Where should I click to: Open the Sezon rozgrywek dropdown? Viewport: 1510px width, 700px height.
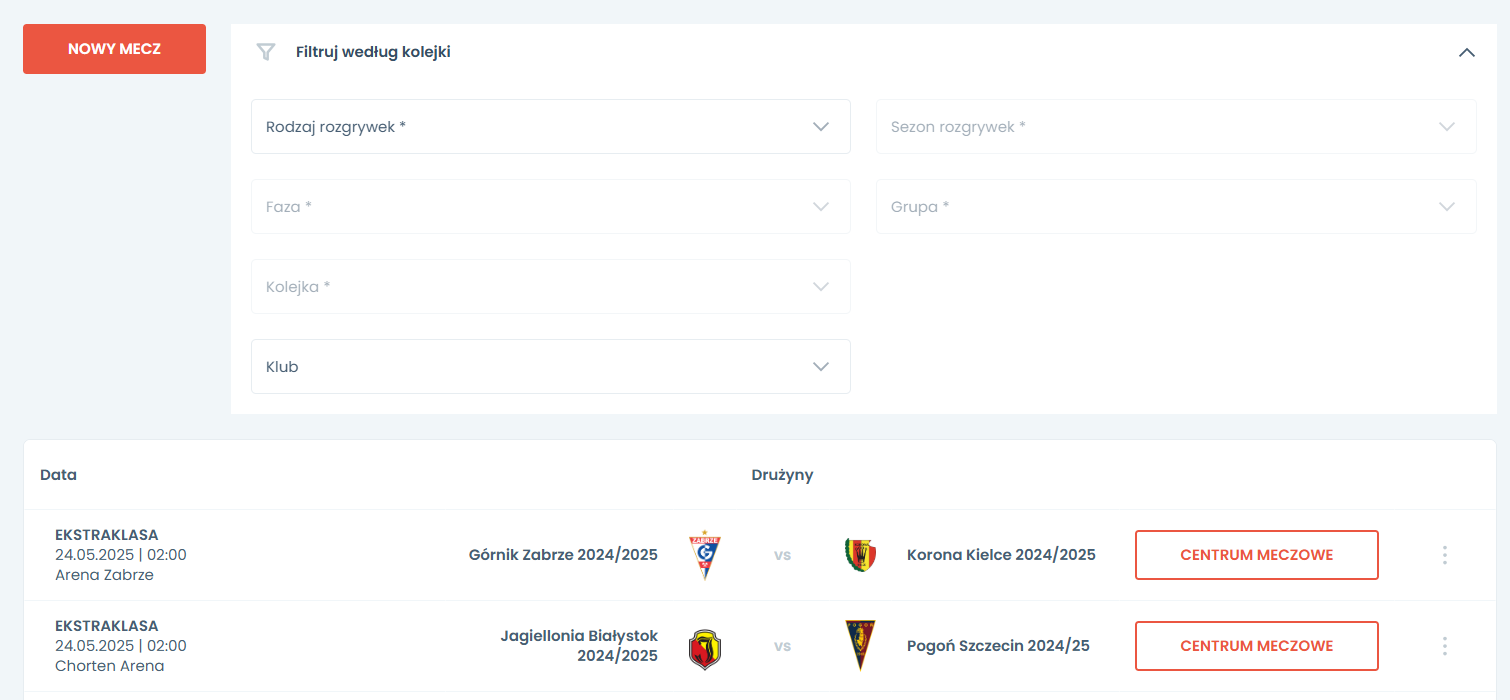coord(1175,127)
